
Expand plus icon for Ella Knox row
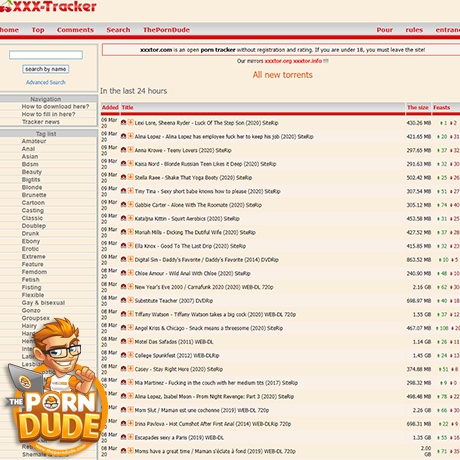click(130, 245)
